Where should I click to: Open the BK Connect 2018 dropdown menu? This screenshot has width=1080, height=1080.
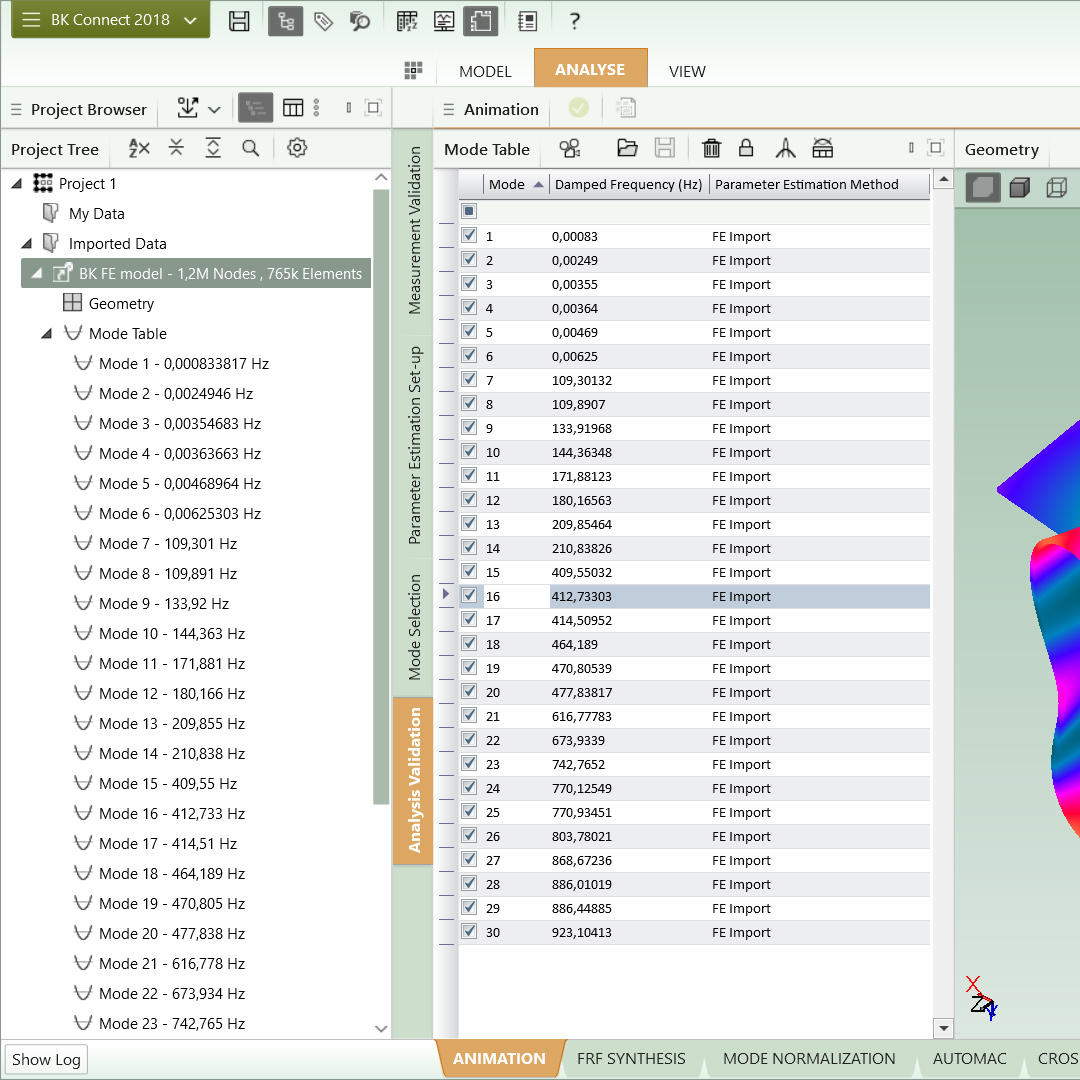110,20
